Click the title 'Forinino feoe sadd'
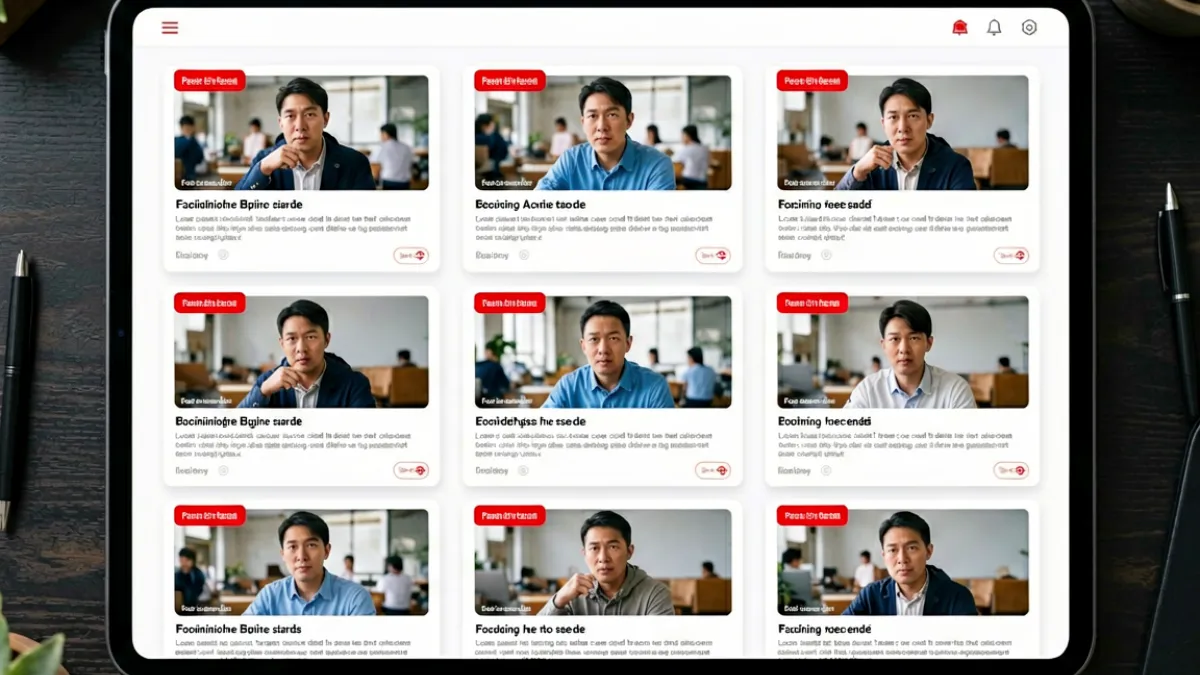 [825, 205]
